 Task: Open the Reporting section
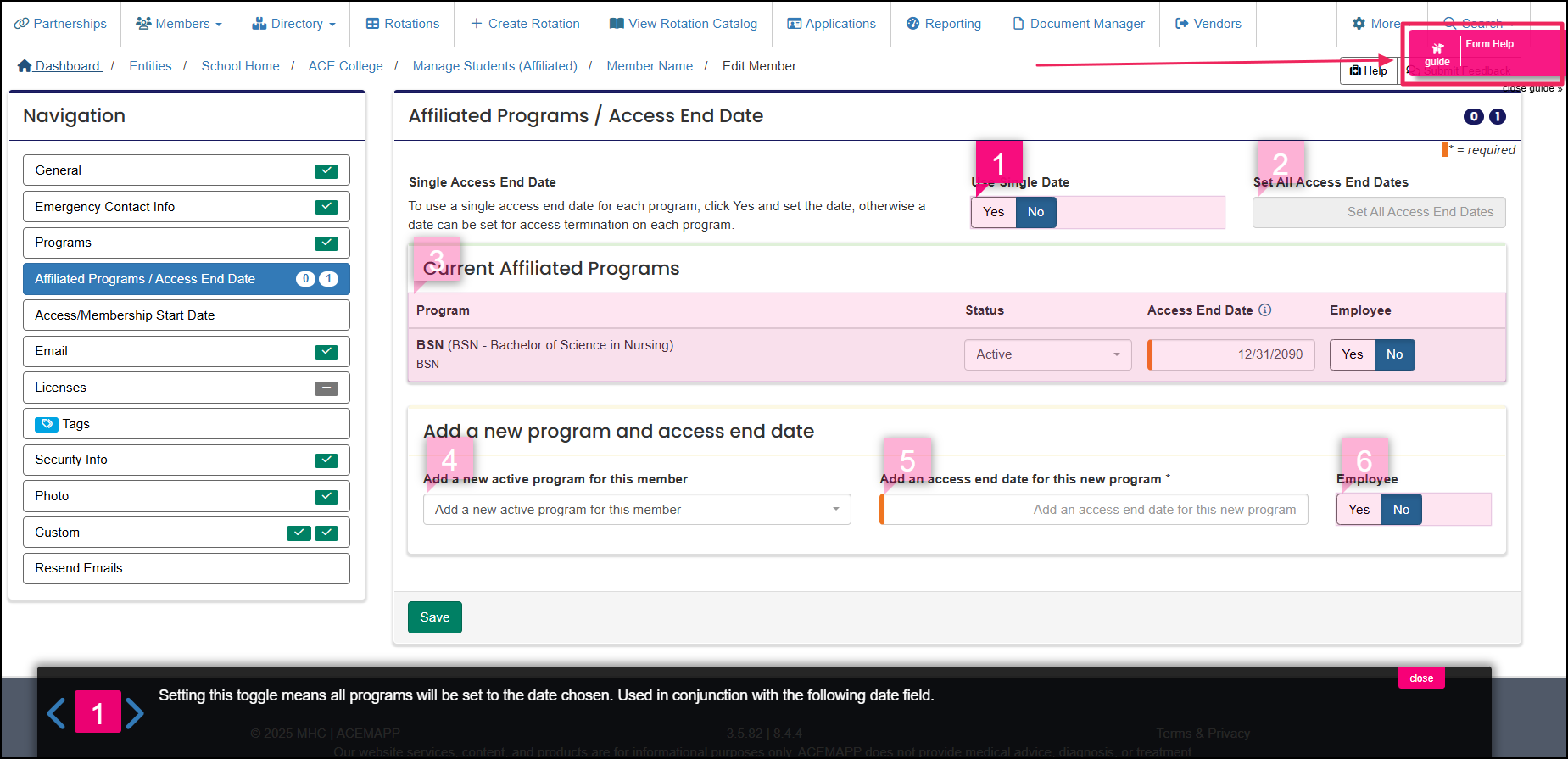click(944, 24)
